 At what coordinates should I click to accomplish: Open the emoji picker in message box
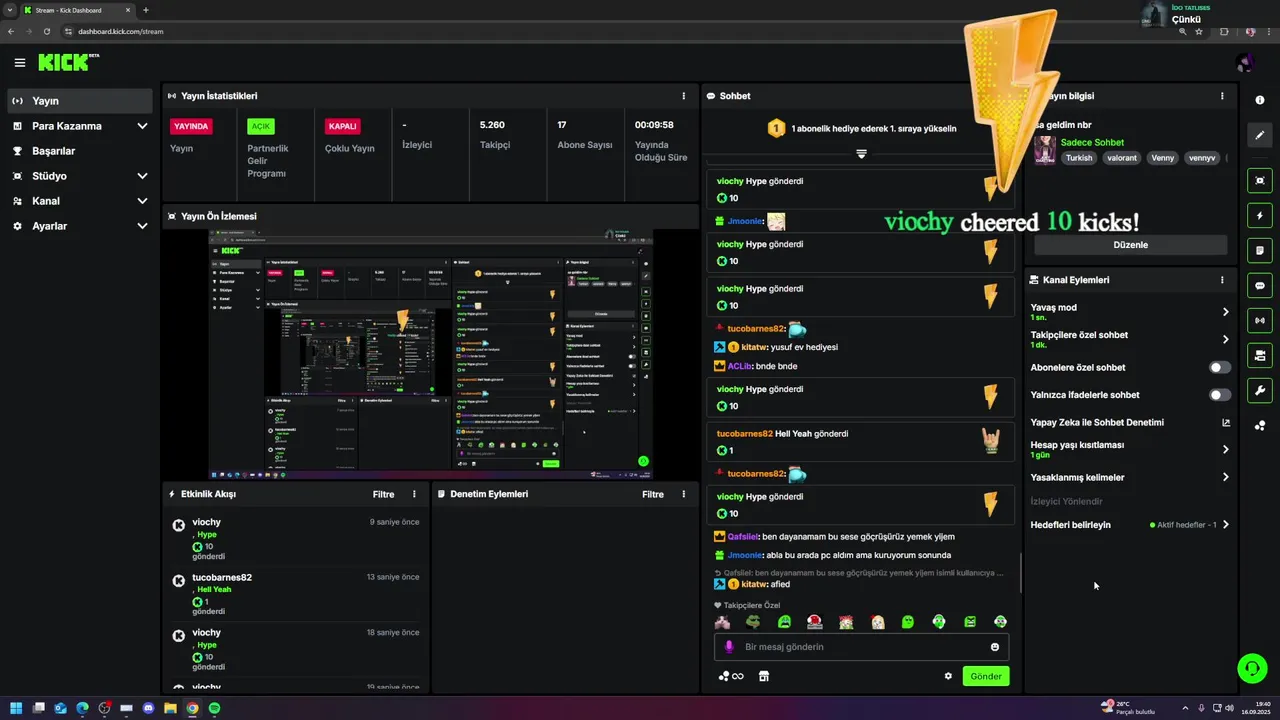coord(995,647)
